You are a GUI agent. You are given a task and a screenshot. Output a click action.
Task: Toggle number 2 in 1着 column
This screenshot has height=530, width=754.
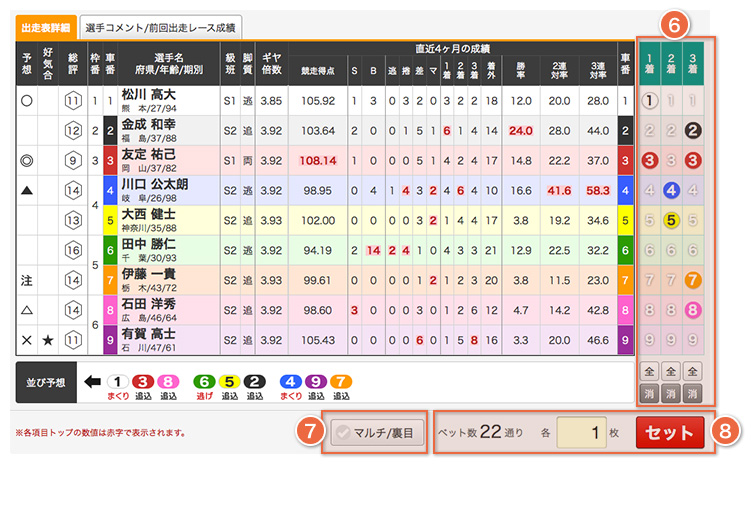pos(649,130)
